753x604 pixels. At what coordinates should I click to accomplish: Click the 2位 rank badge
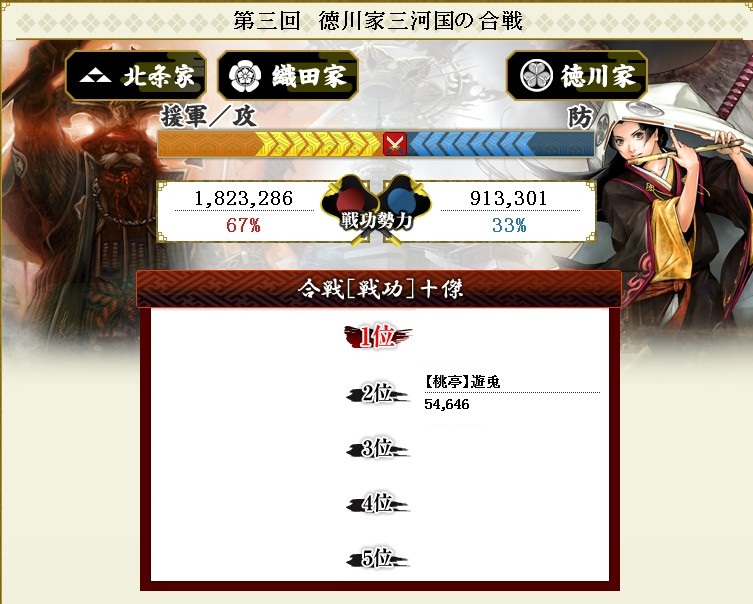click(x=377, y=394)
